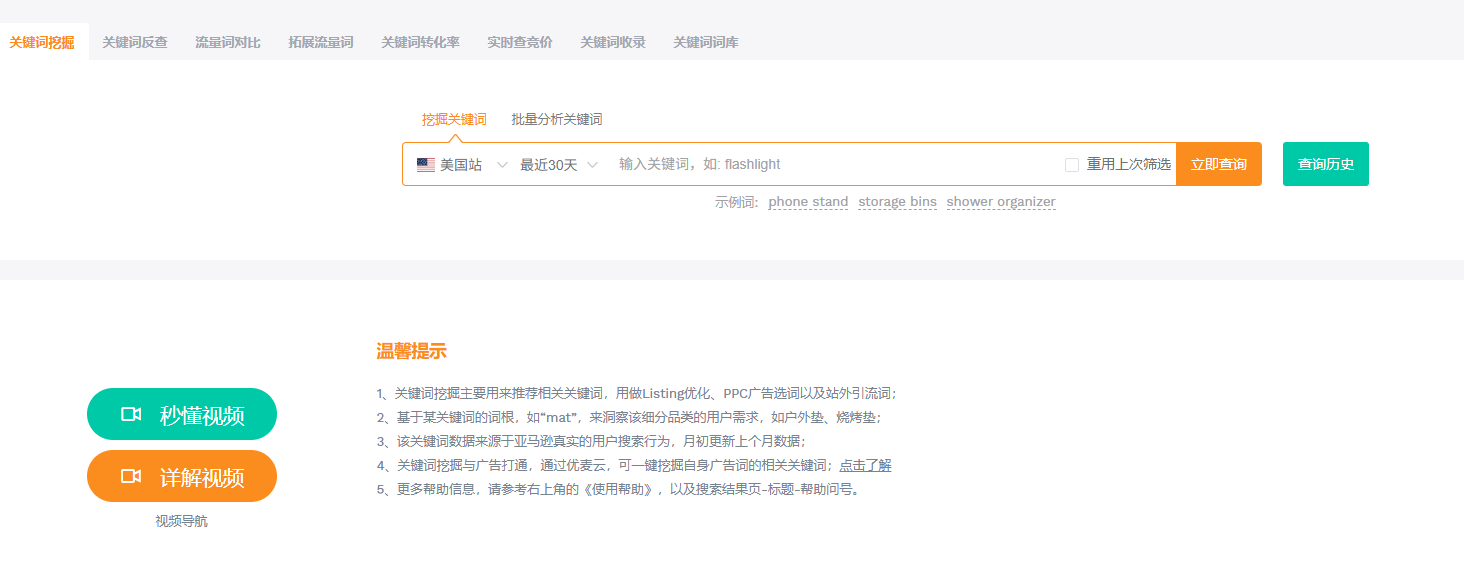Go to the 拓展流量词 tab

tap(321, 42)
